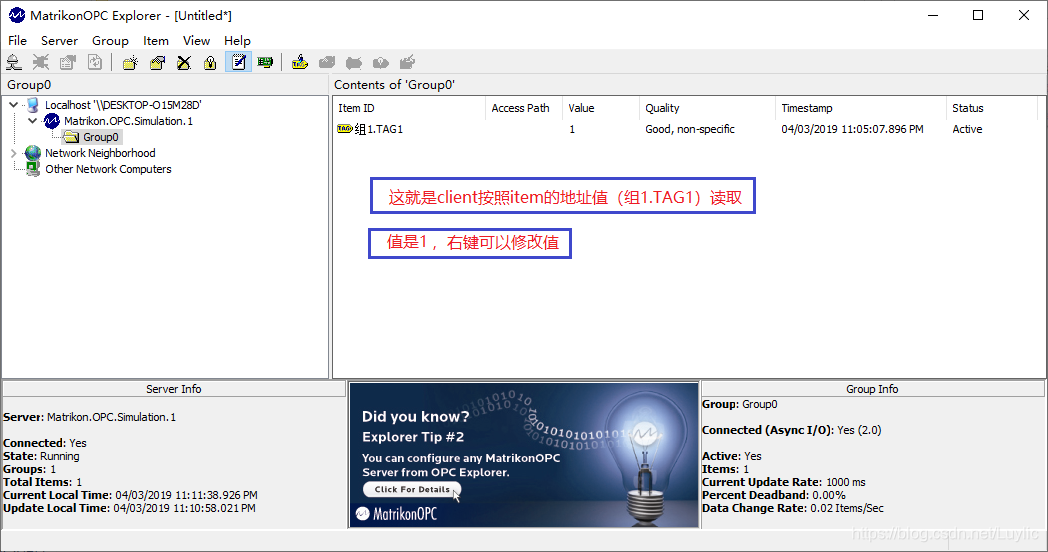This screenshot has width=1048, height=552.
Task: Open the Server menu
Action: 59,41
